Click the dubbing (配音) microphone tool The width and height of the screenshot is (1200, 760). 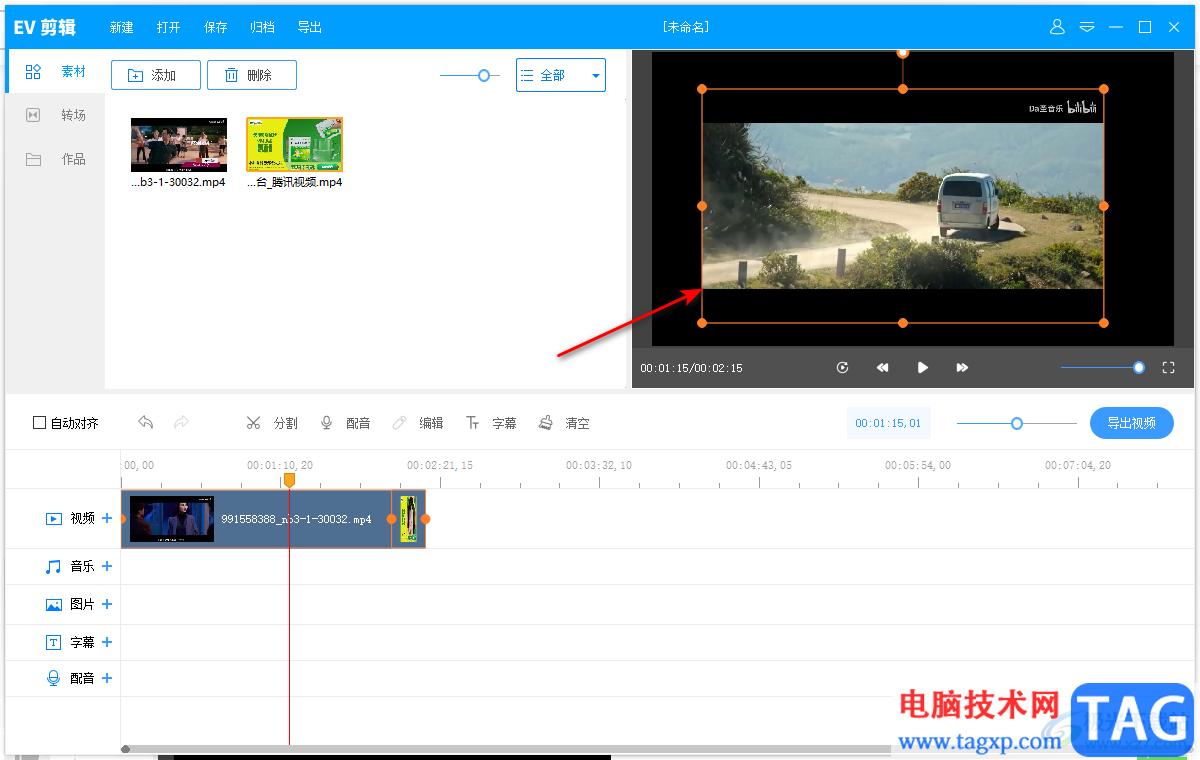tap(345, 423)
